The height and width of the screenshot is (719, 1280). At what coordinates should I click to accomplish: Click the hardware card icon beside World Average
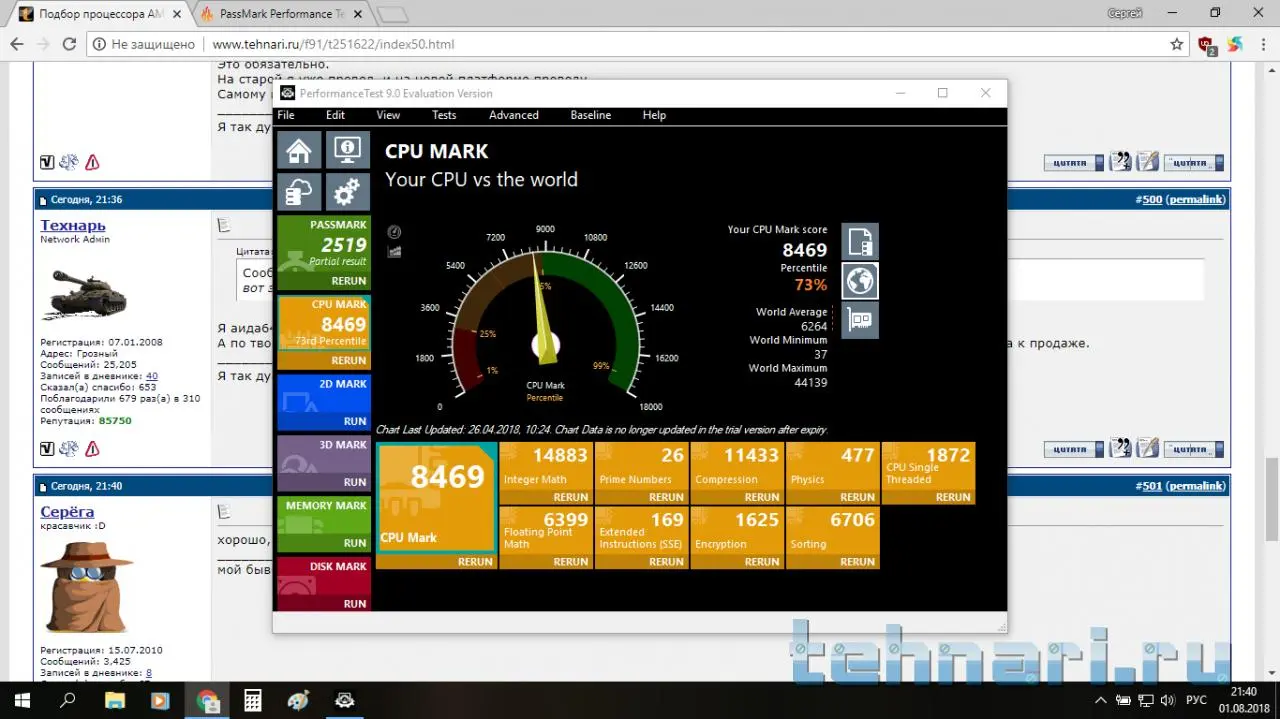click(860, 320)
